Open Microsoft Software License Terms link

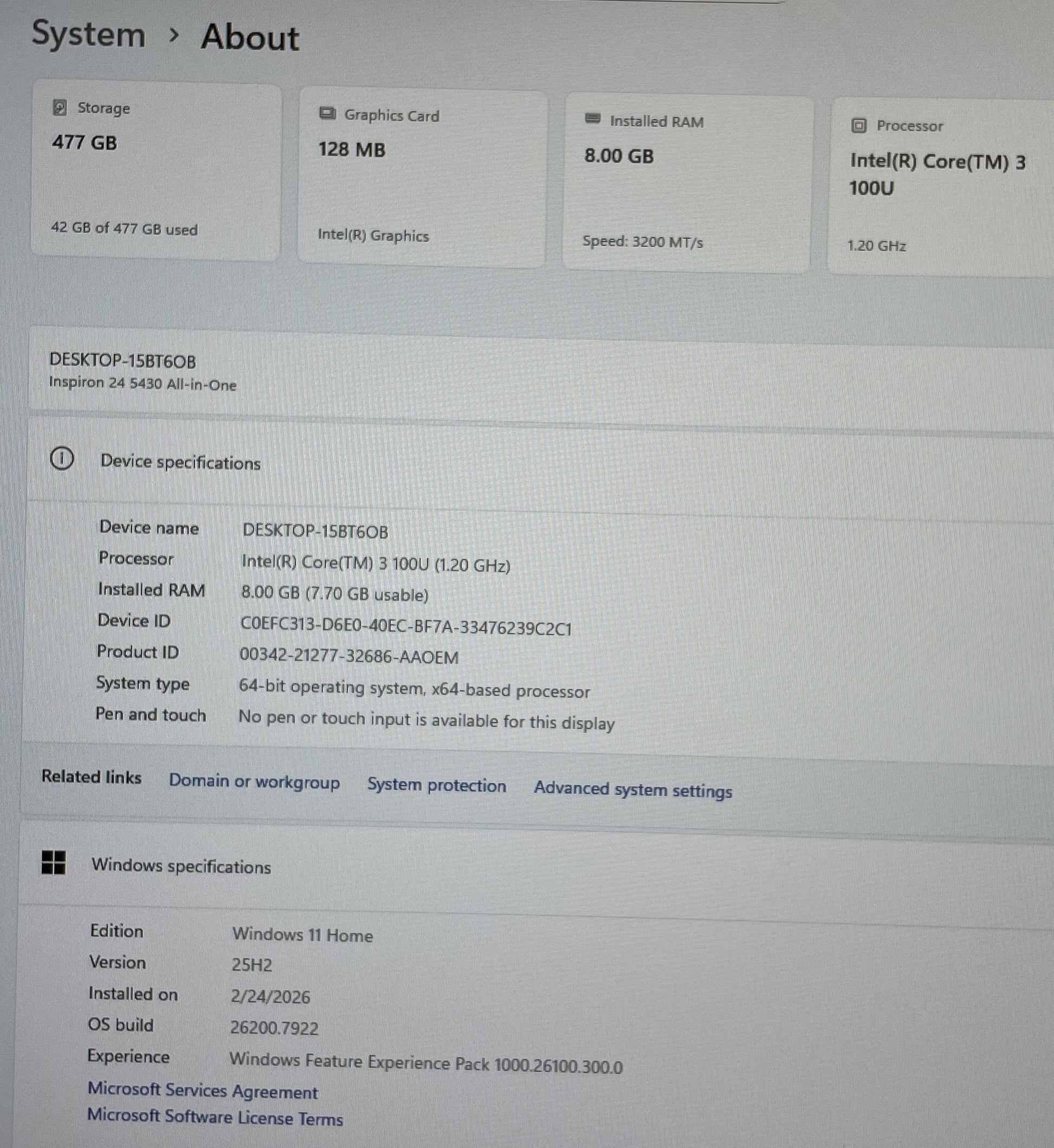pyautogui.click(x=215, y=1117)
